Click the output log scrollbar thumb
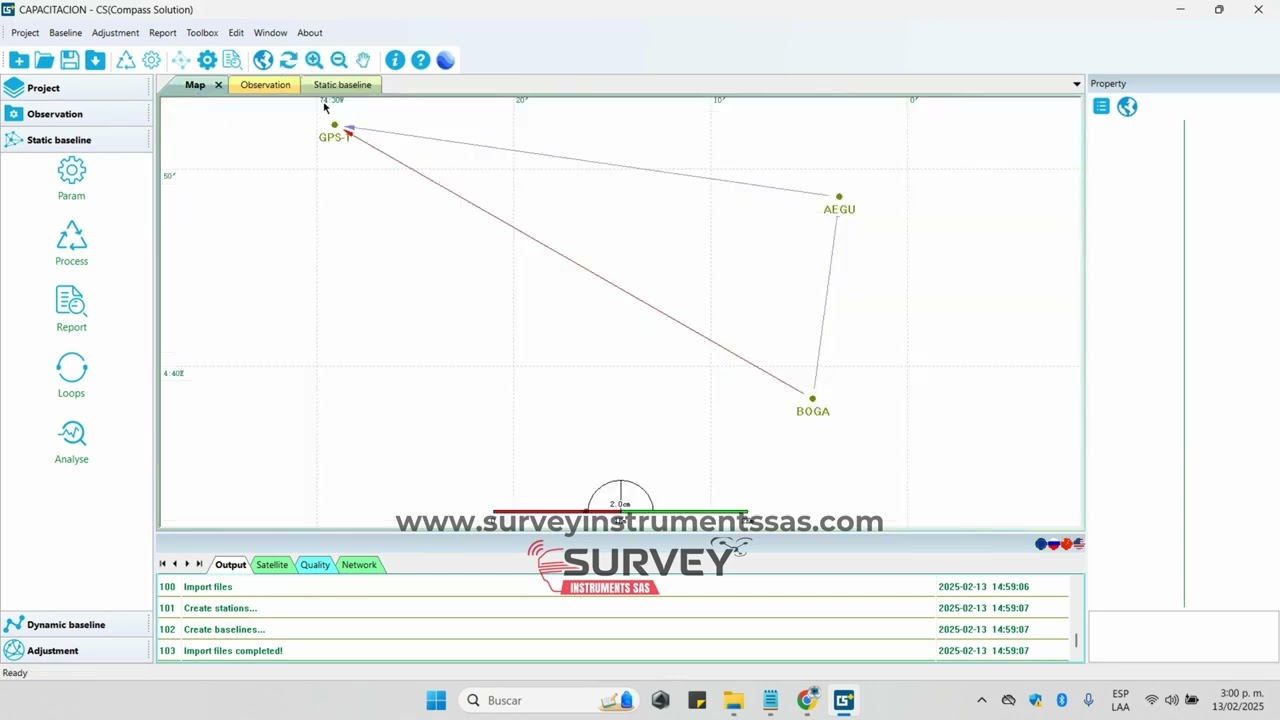This screenshot has width=1280, height=720. click(1076, 640)
